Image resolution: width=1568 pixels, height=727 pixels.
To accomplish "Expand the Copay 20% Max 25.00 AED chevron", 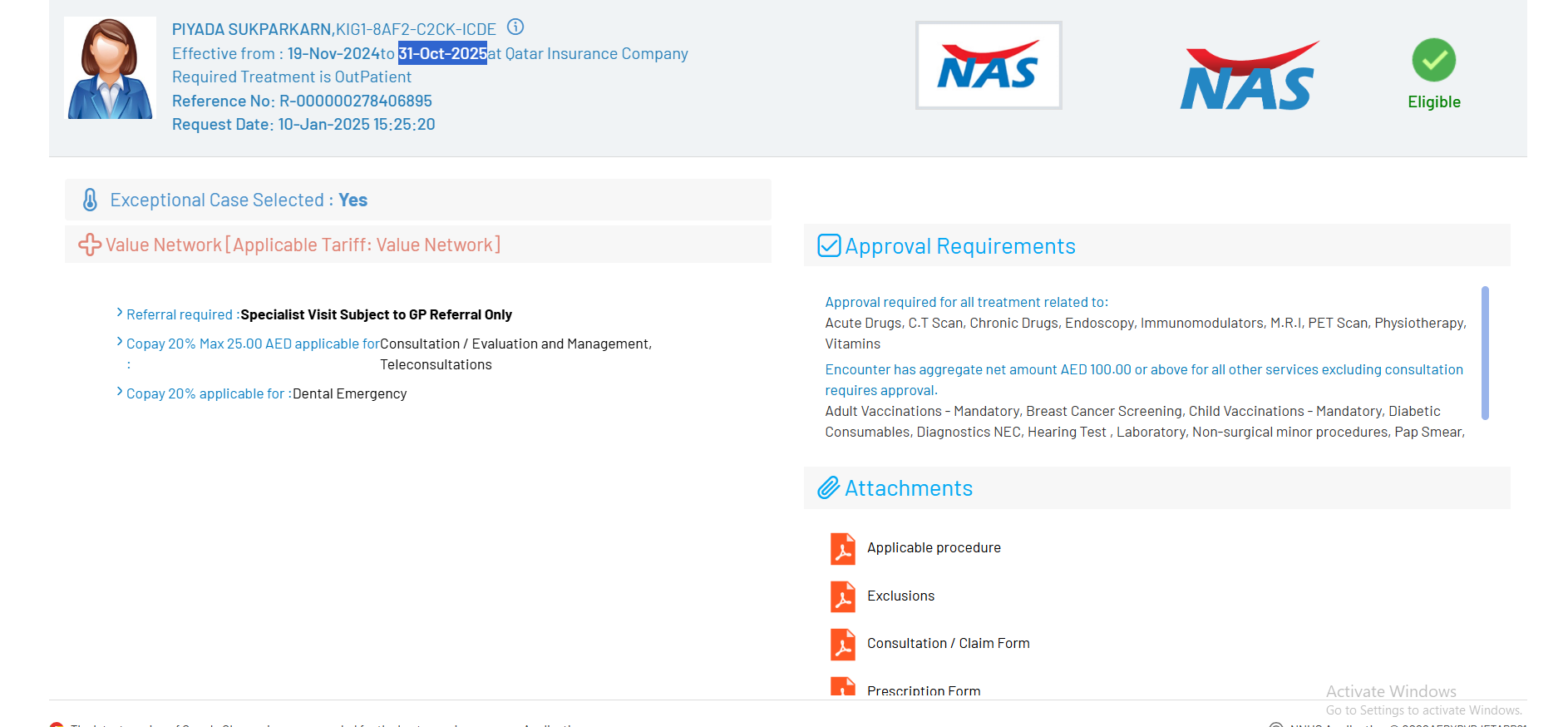I will (x=120, y=342).
